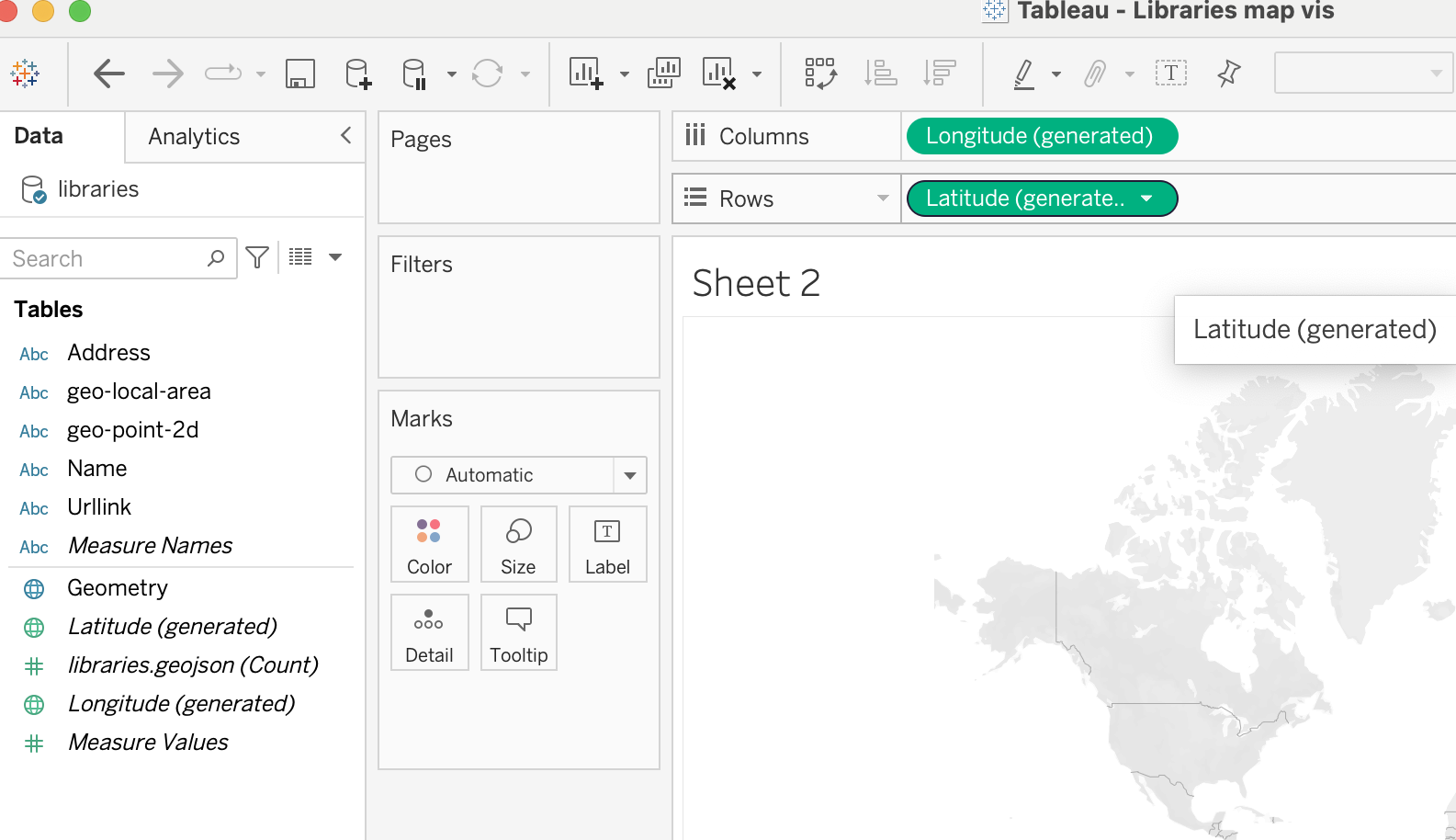Click the New Worksheet chart icon
Viewport: 1456px width, 840px height.
(585, 74)
